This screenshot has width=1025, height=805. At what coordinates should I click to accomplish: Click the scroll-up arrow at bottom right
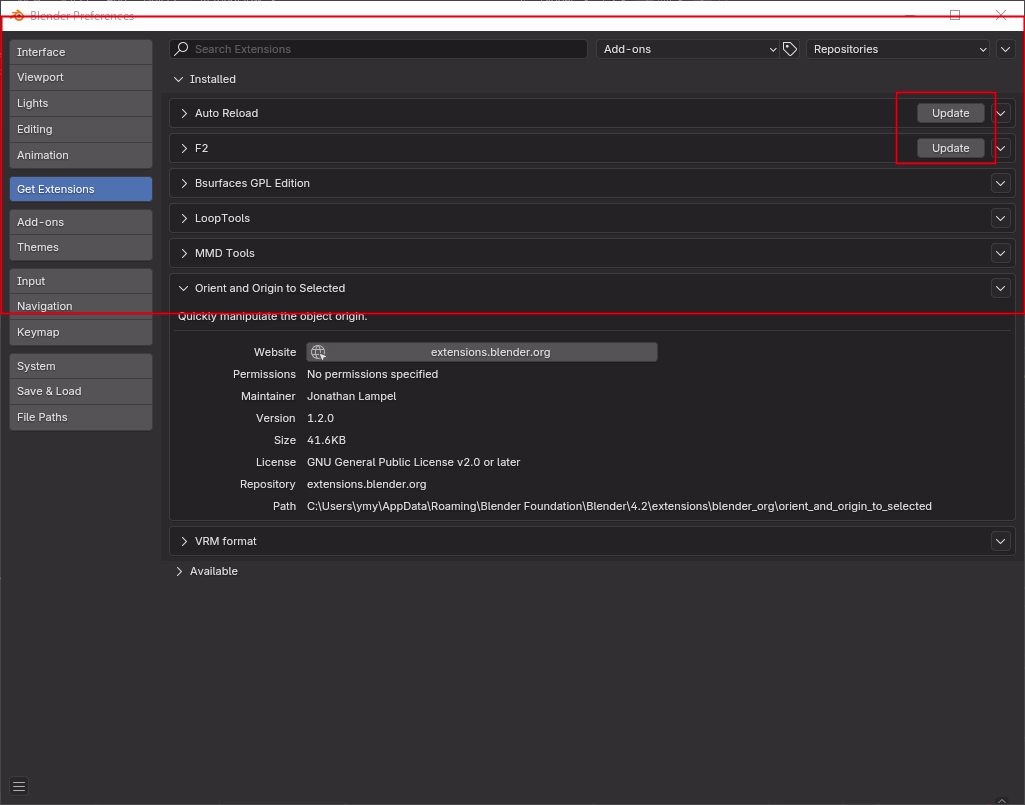pos(1002,800)
